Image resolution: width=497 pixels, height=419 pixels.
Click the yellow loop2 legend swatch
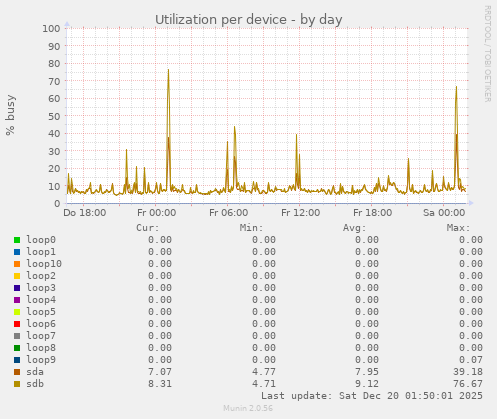(x=17, y=276)
